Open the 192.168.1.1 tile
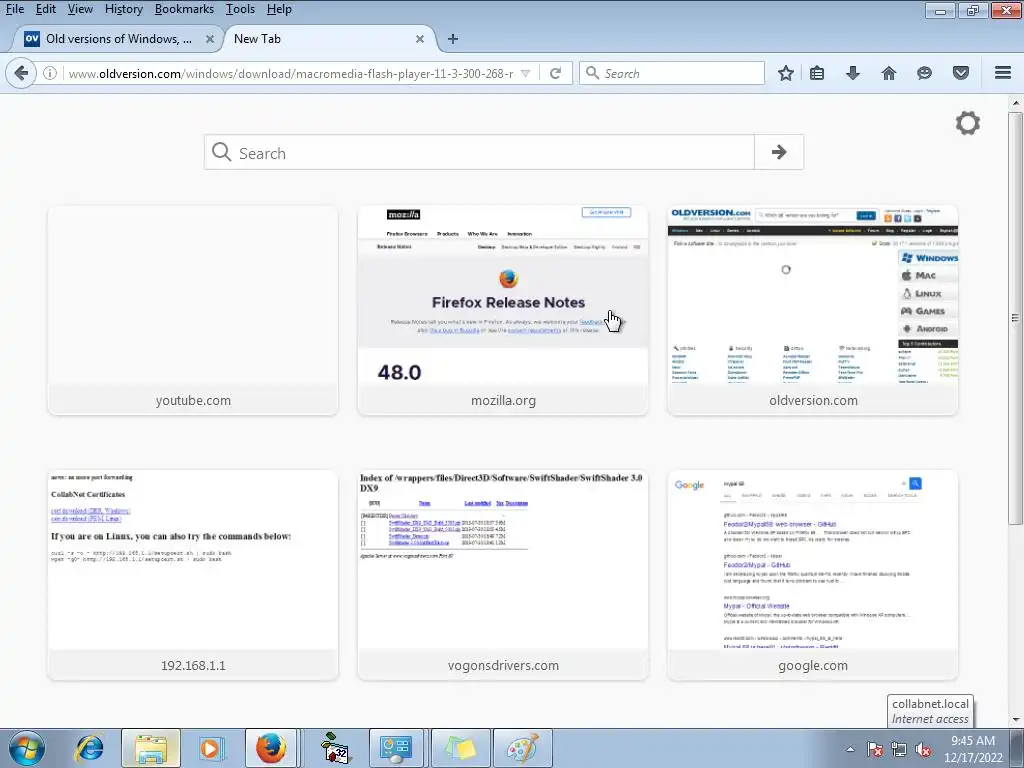The image size is (1024, 768). [x=193, y=575]
